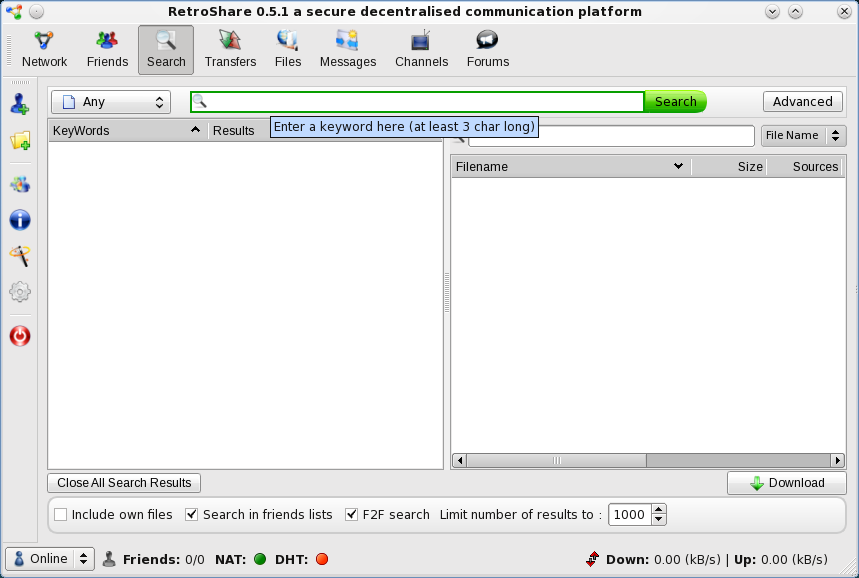
Task: Uncheck F2F search checkbox
Action: (x=351, y=514)
